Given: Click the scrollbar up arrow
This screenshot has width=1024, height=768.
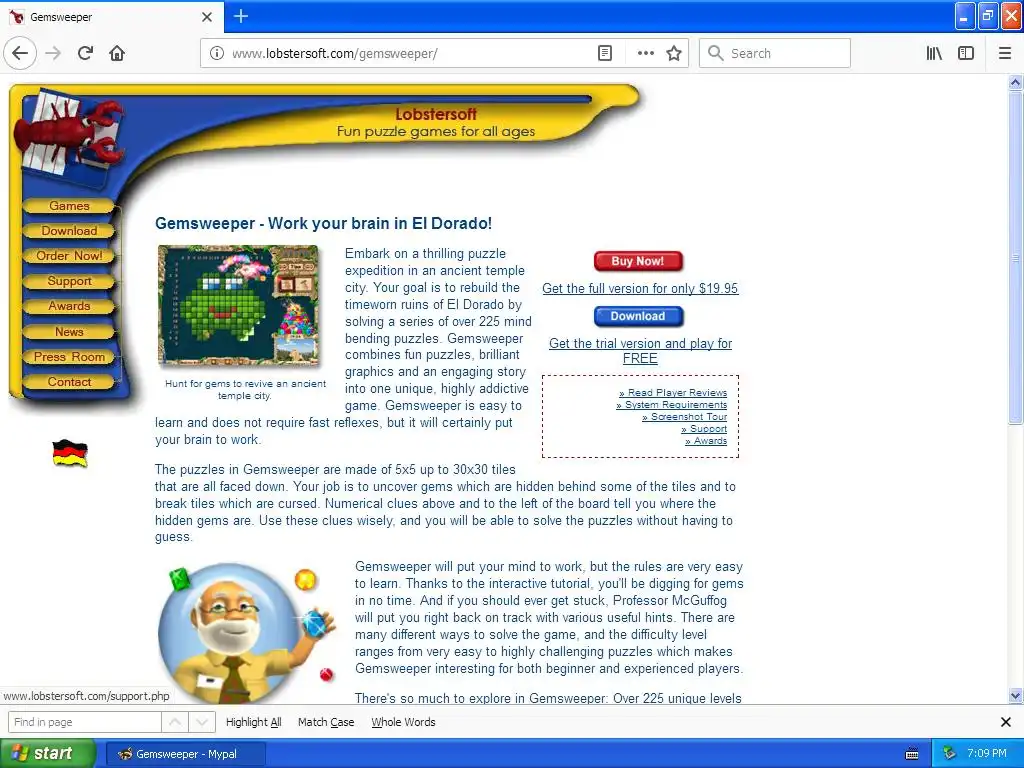Looking at the screenshot, I should click(1015, 82).
